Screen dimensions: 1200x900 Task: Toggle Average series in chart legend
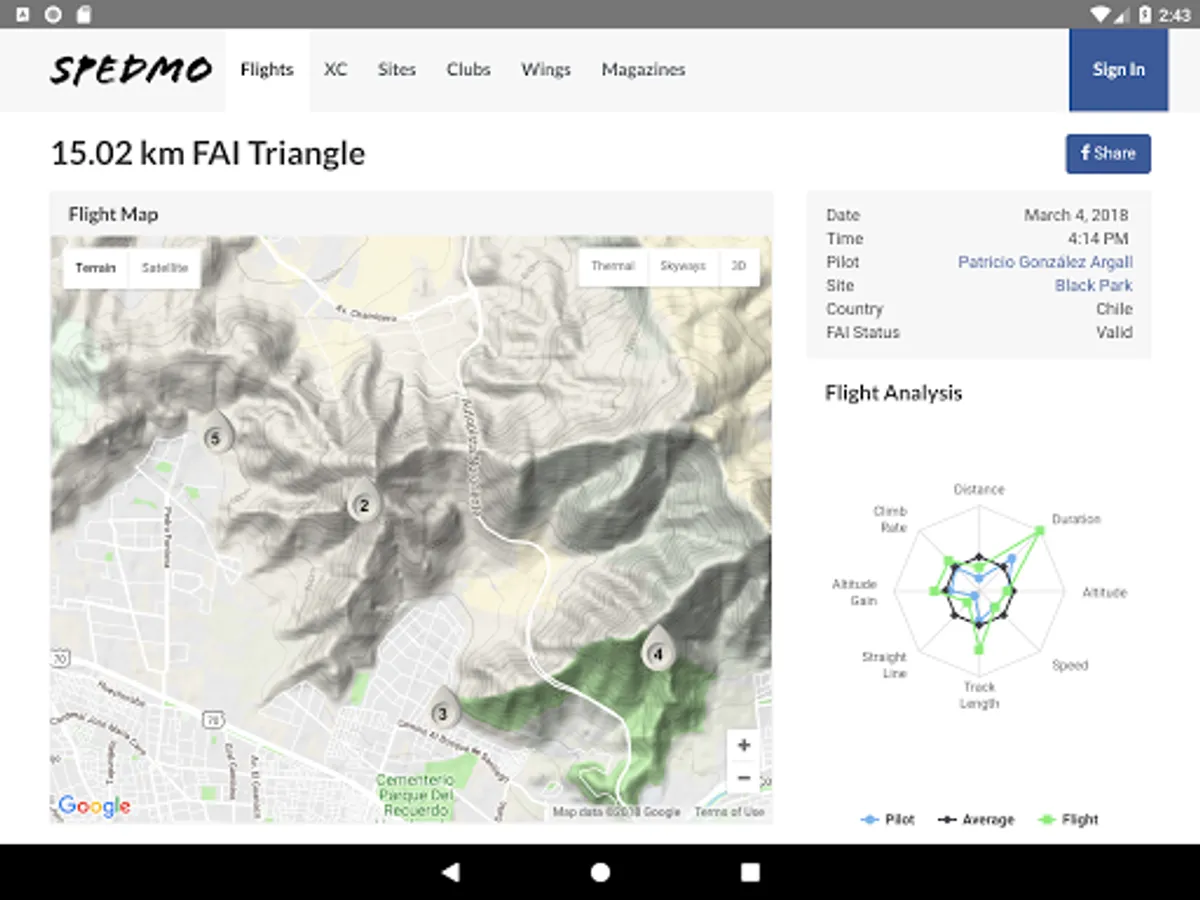tap(976, 820)
